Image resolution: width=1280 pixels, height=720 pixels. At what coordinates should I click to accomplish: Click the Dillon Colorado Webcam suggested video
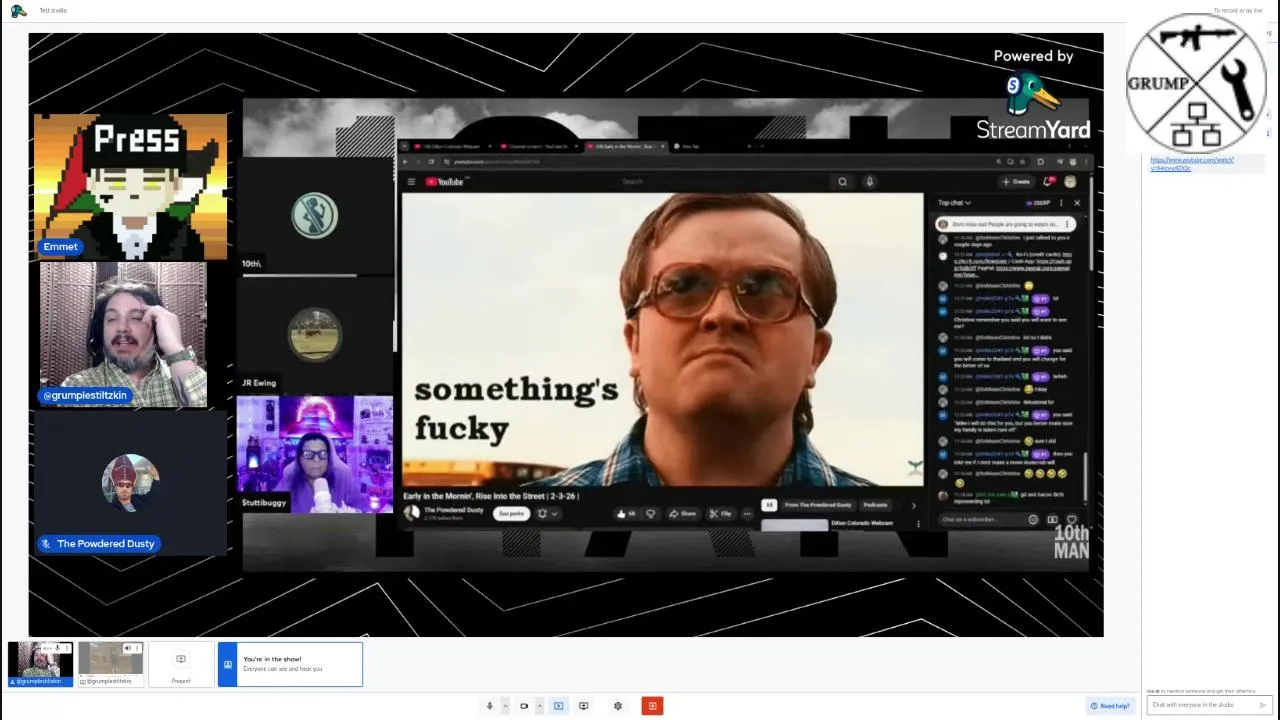862,523
